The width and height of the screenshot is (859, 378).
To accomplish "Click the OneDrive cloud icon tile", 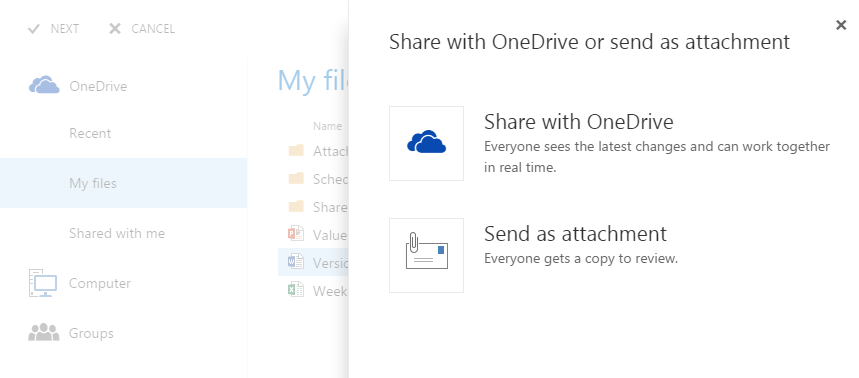I will [x=426, y=144].
